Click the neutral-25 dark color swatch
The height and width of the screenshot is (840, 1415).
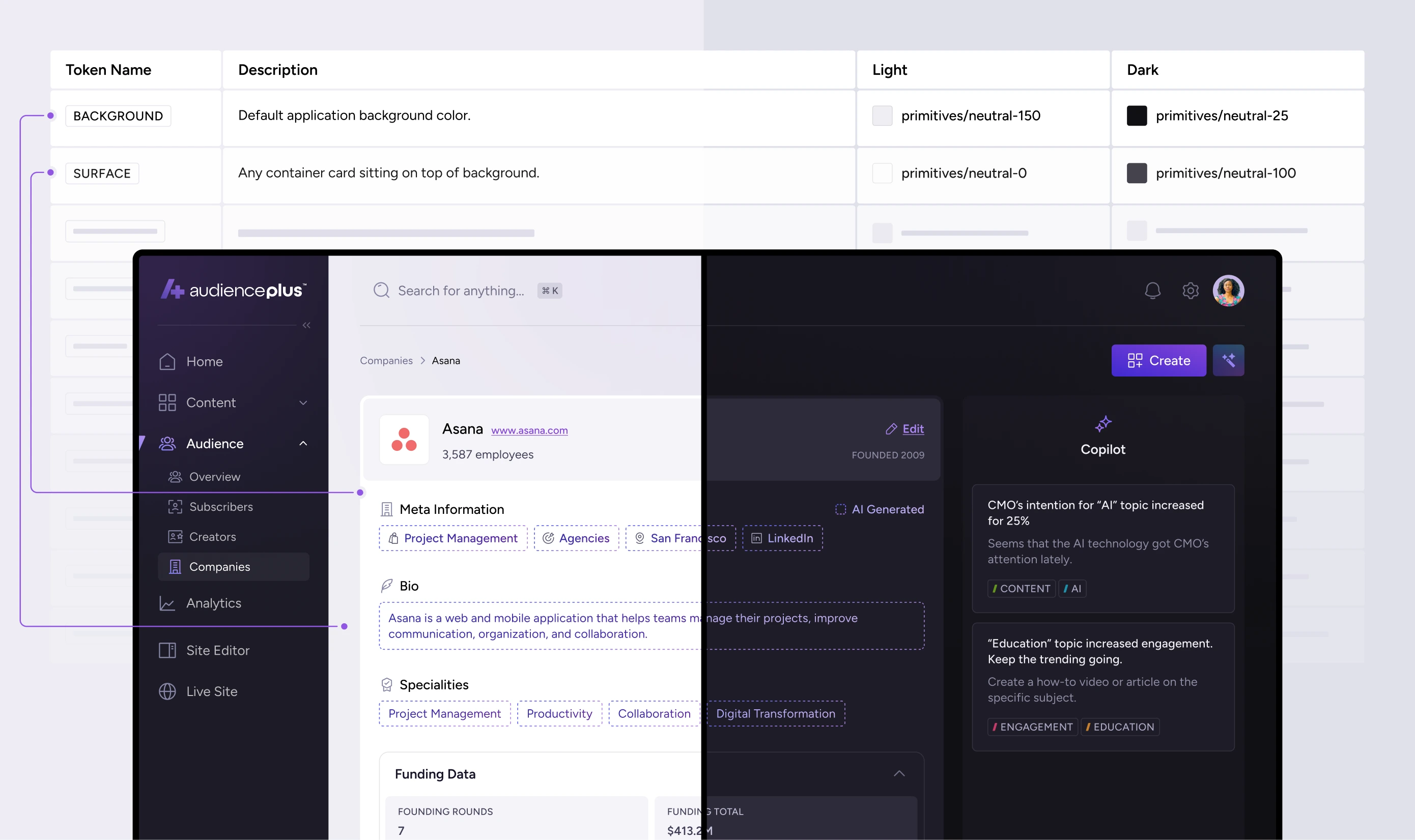pyautogui.click(x=1136, y=116)
